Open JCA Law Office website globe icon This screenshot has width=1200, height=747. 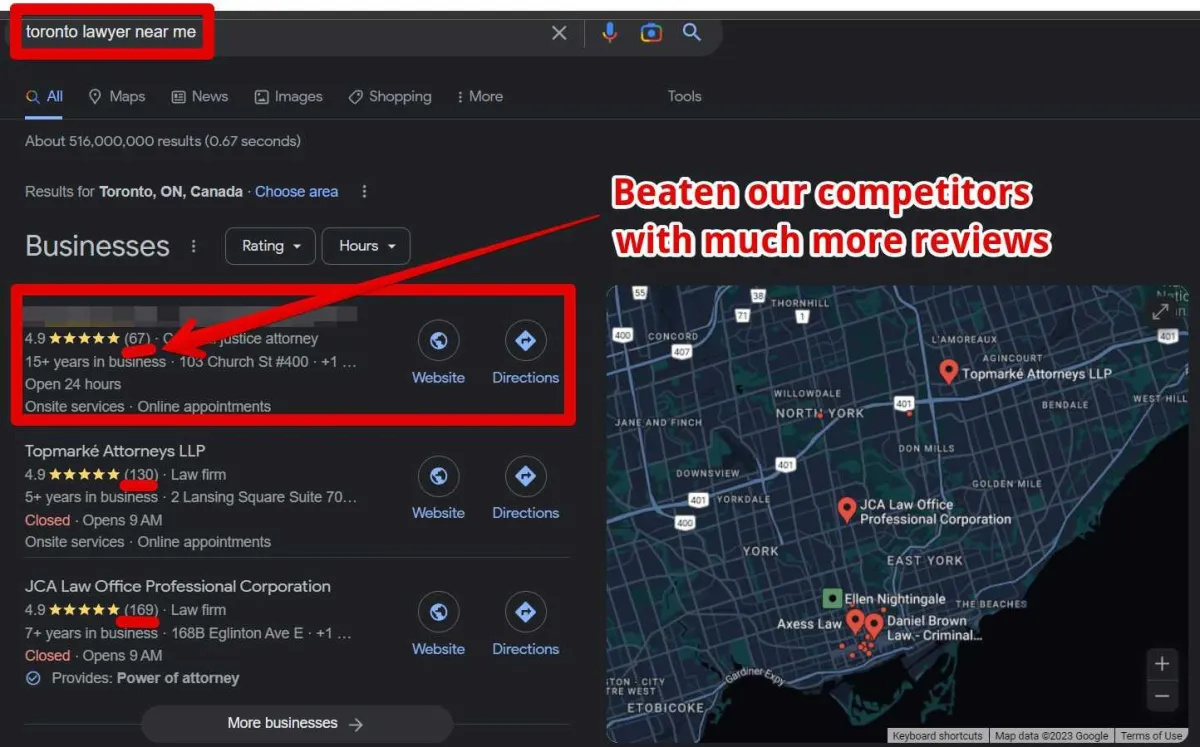click(x=438, y=612)
